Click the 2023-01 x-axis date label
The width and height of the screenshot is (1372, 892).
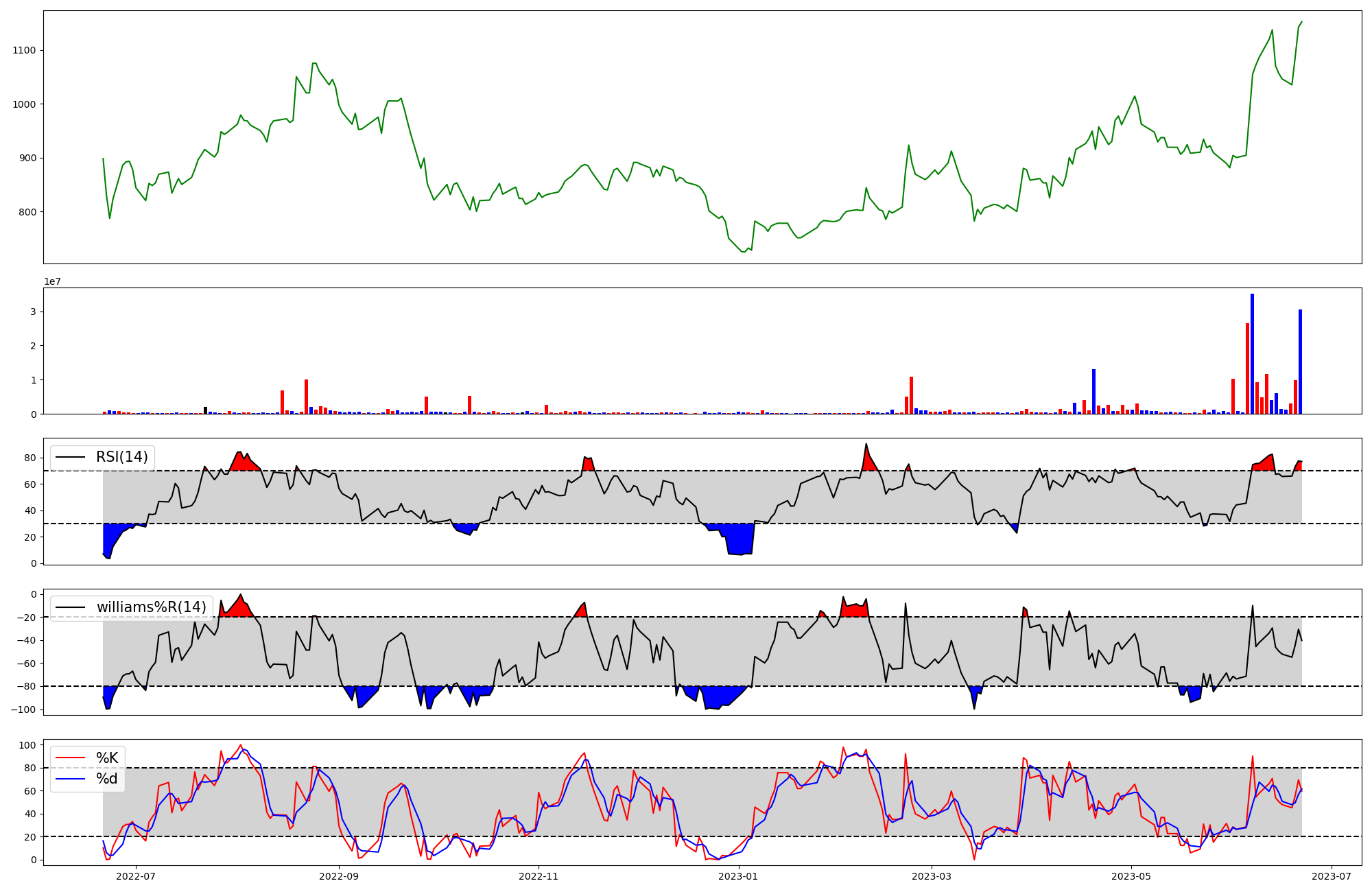pos(739,876)
